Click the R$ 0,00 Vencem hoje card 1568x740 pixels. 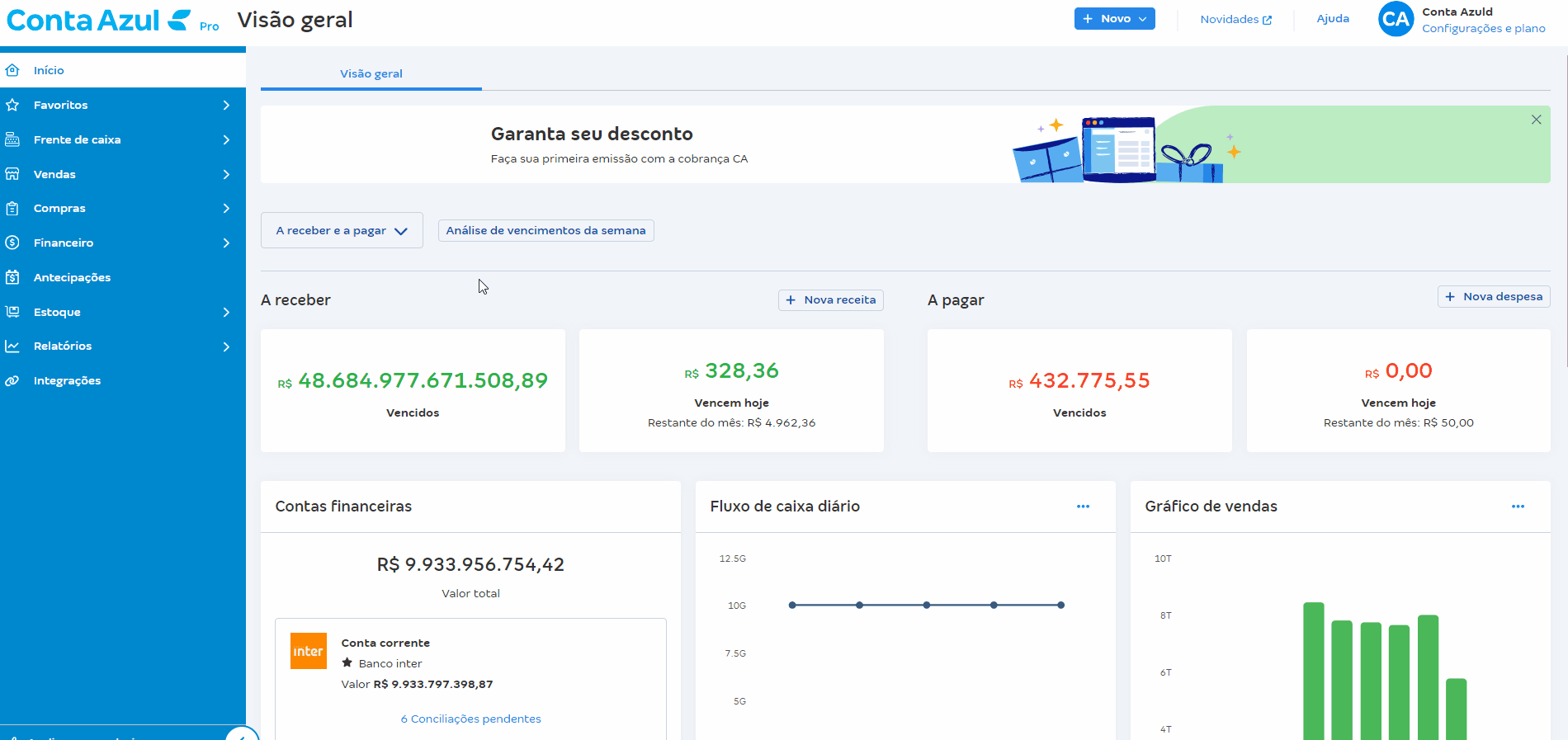1398,390
